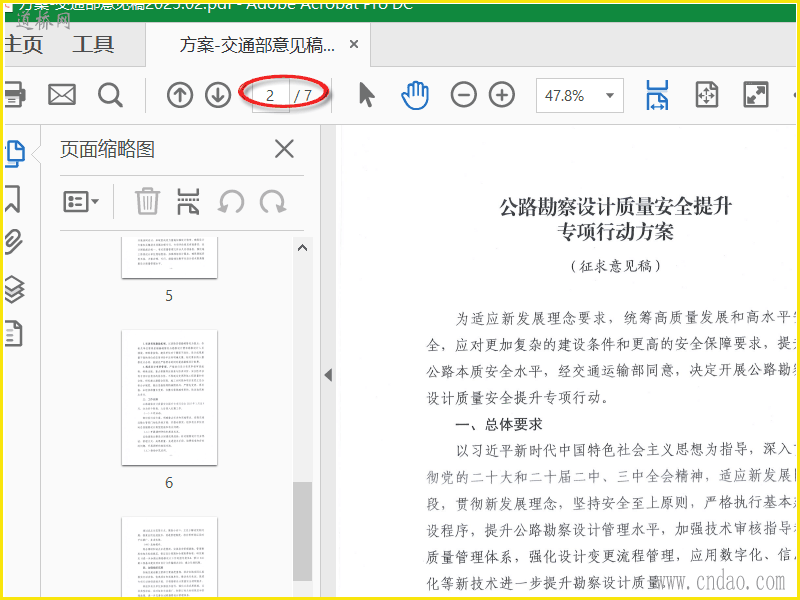Click the insert pages scissors-style icon
This screenshot has height=600, width=800.
coord(188,201)
